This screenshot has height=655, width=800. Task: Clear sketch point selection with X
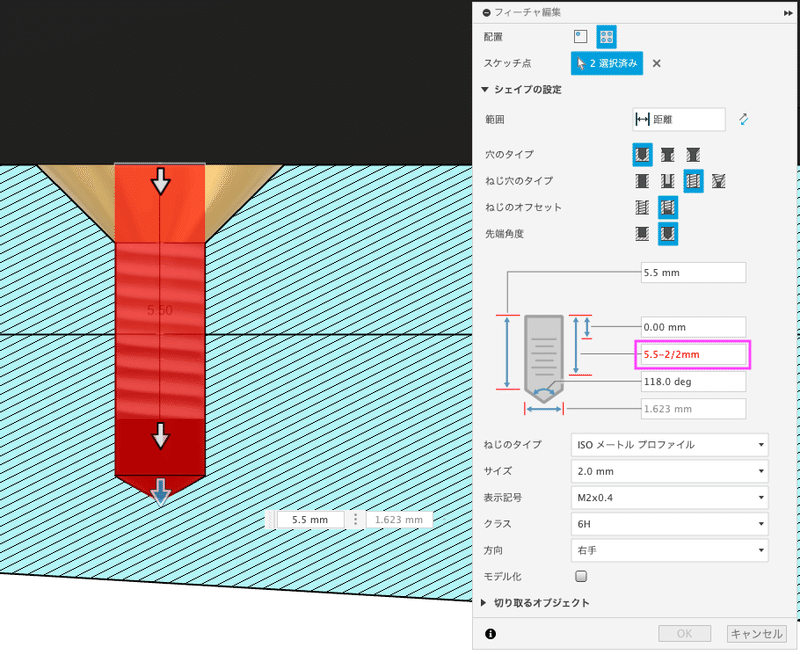click(x=657, y=63)
